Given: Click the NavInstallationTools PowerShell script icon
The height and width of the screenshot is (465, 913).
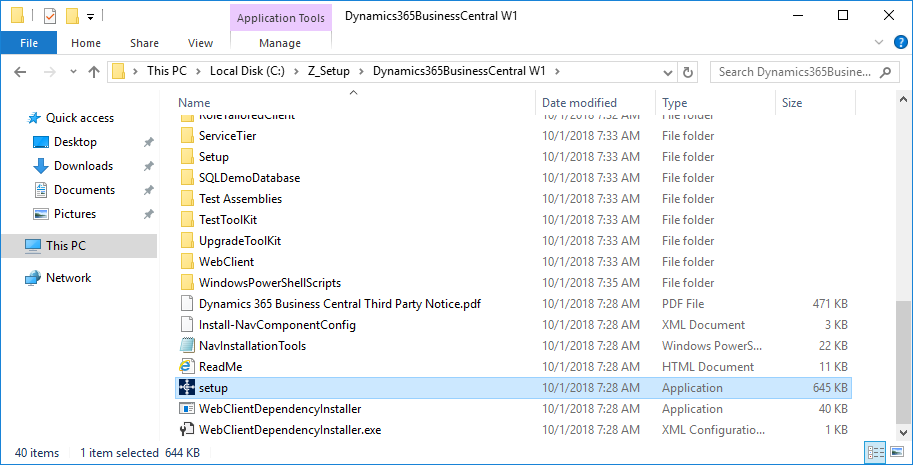Looking at the screenshot, I should (186, 346).
